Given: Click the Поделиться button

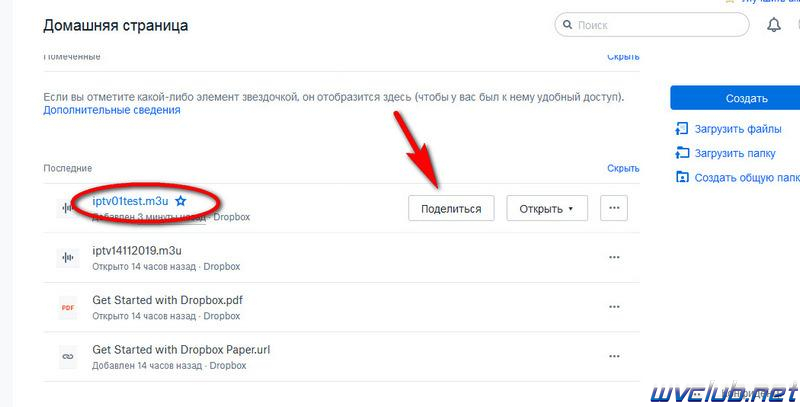Looking at the screenshot, I should (x=451, y=208).
